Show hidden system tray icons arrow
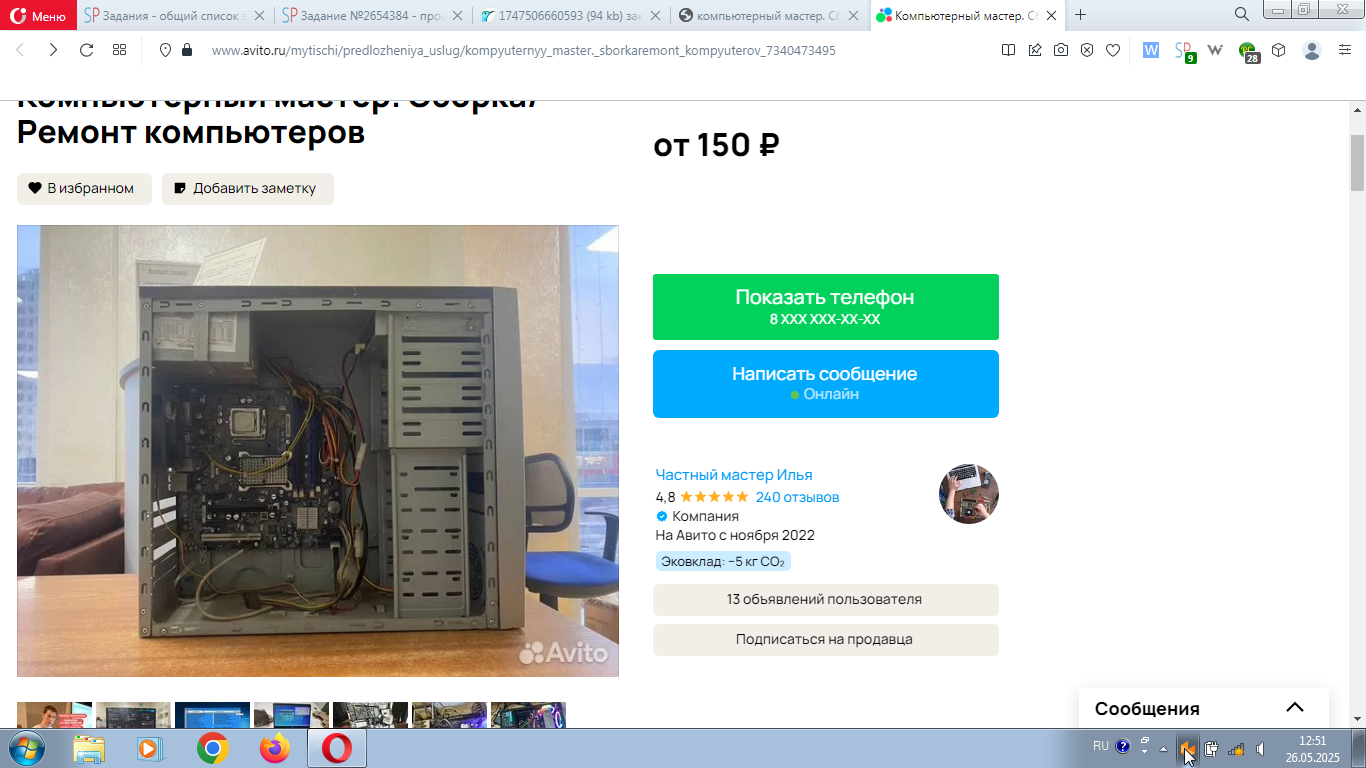The height and width of the screenshot is (768, 1366). coord(1163,748)
